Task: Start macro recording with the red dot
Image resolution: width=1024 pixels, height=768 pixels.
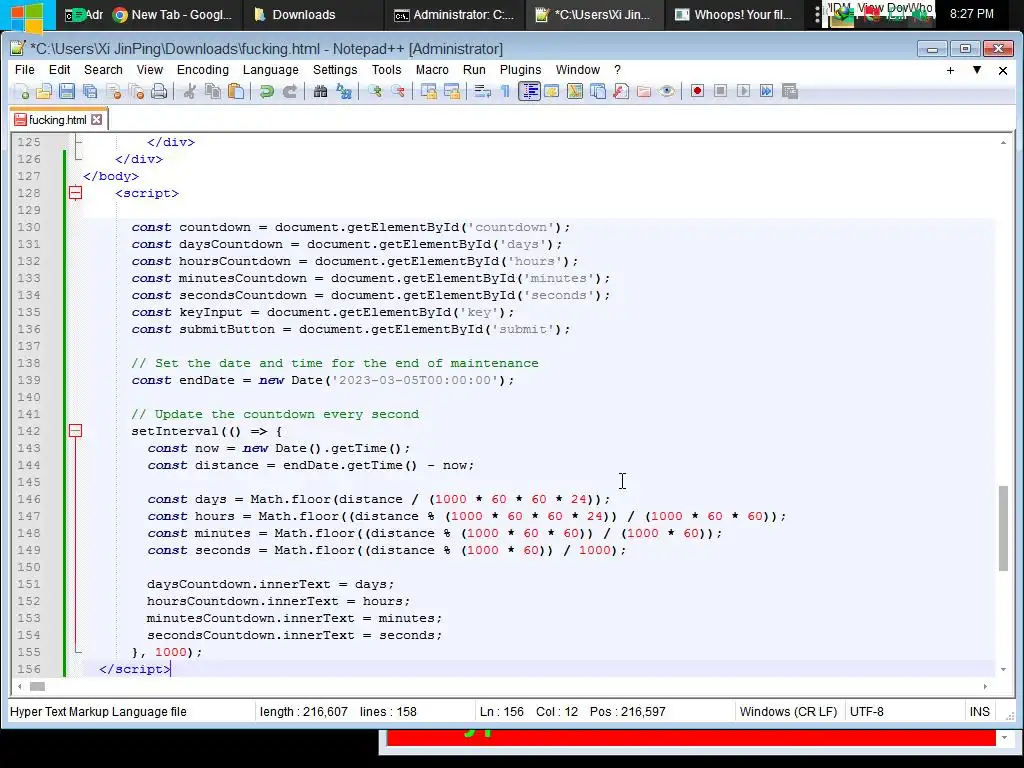Action: (x=697, y=91)
